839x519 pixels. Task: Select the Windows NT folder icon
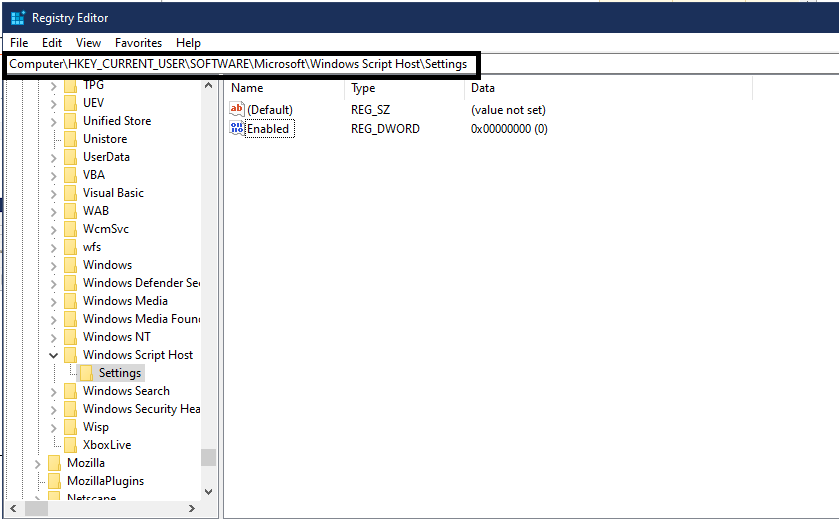[x=70, y=337]
